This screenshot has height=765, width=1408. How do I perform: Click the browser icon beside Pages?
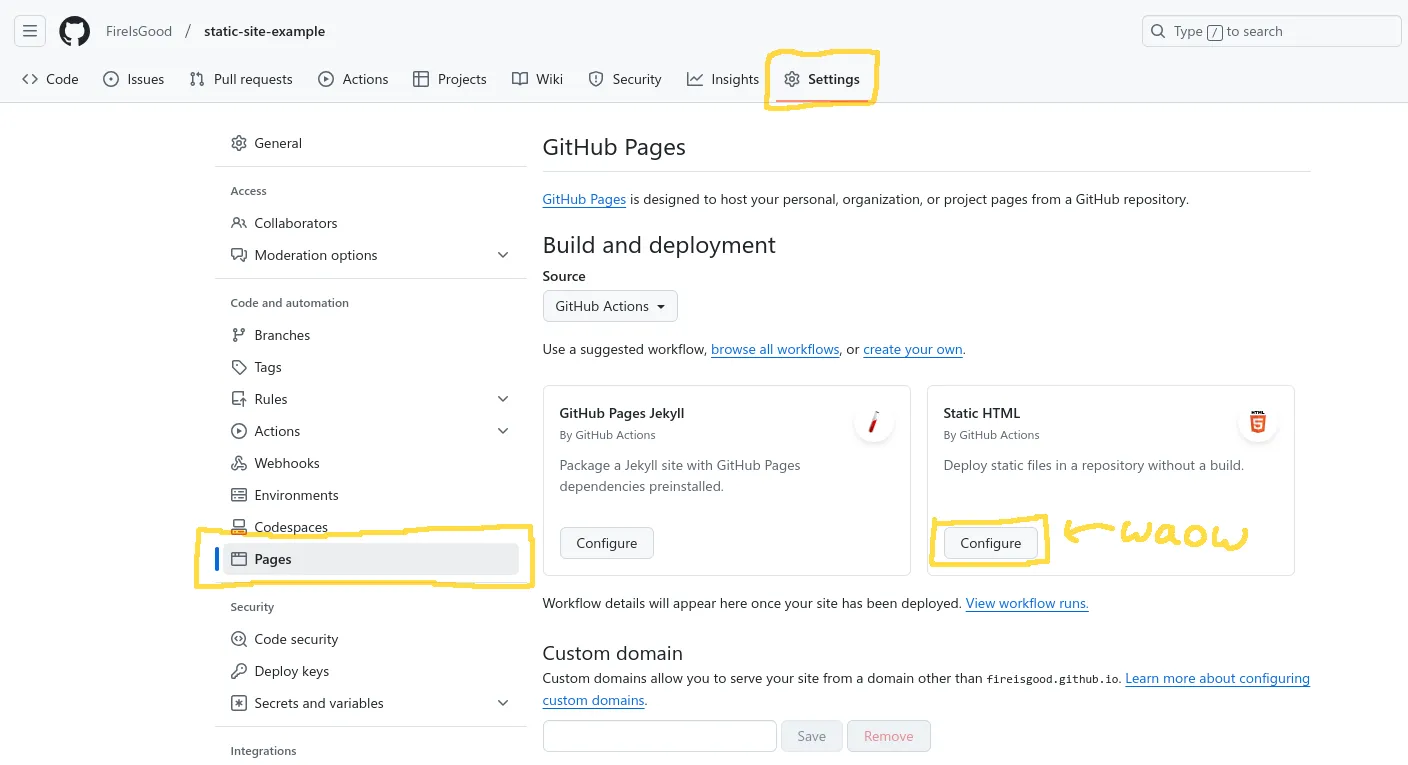point(239,559)
